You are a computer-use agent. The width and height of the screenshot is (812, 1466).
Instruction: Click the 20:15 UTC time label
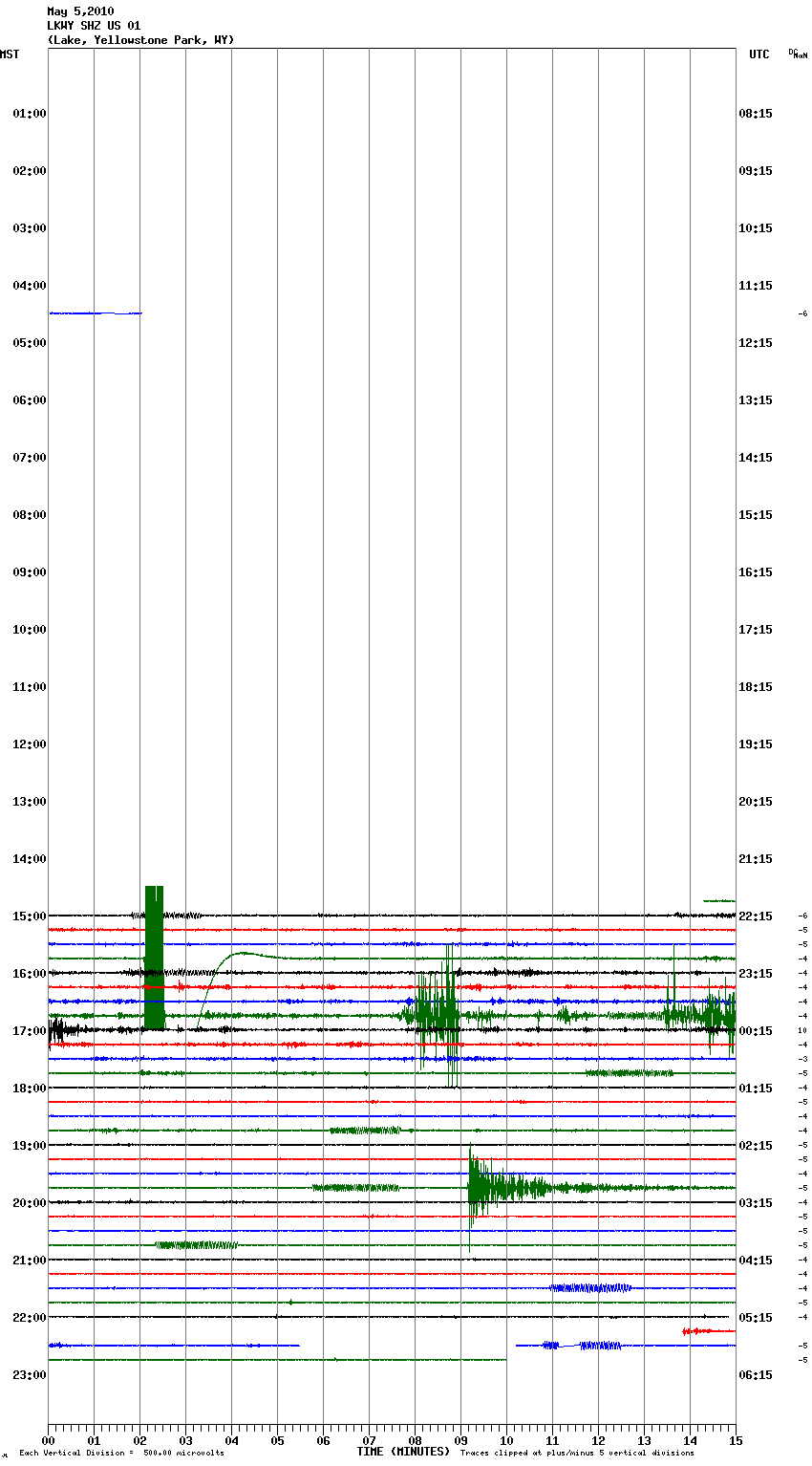756,802
